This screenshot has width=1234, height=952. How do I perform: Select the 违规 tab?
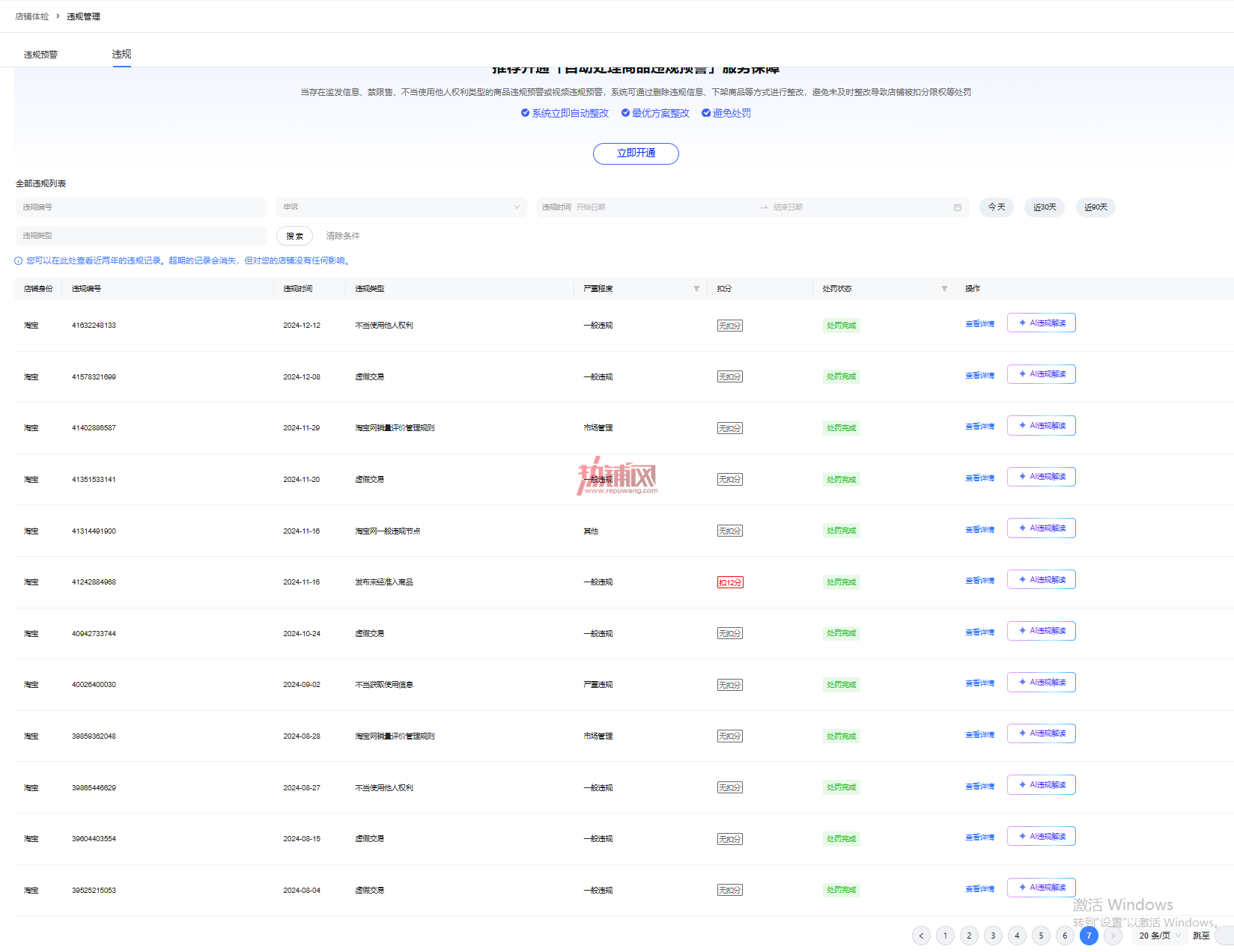click(121, 54)
